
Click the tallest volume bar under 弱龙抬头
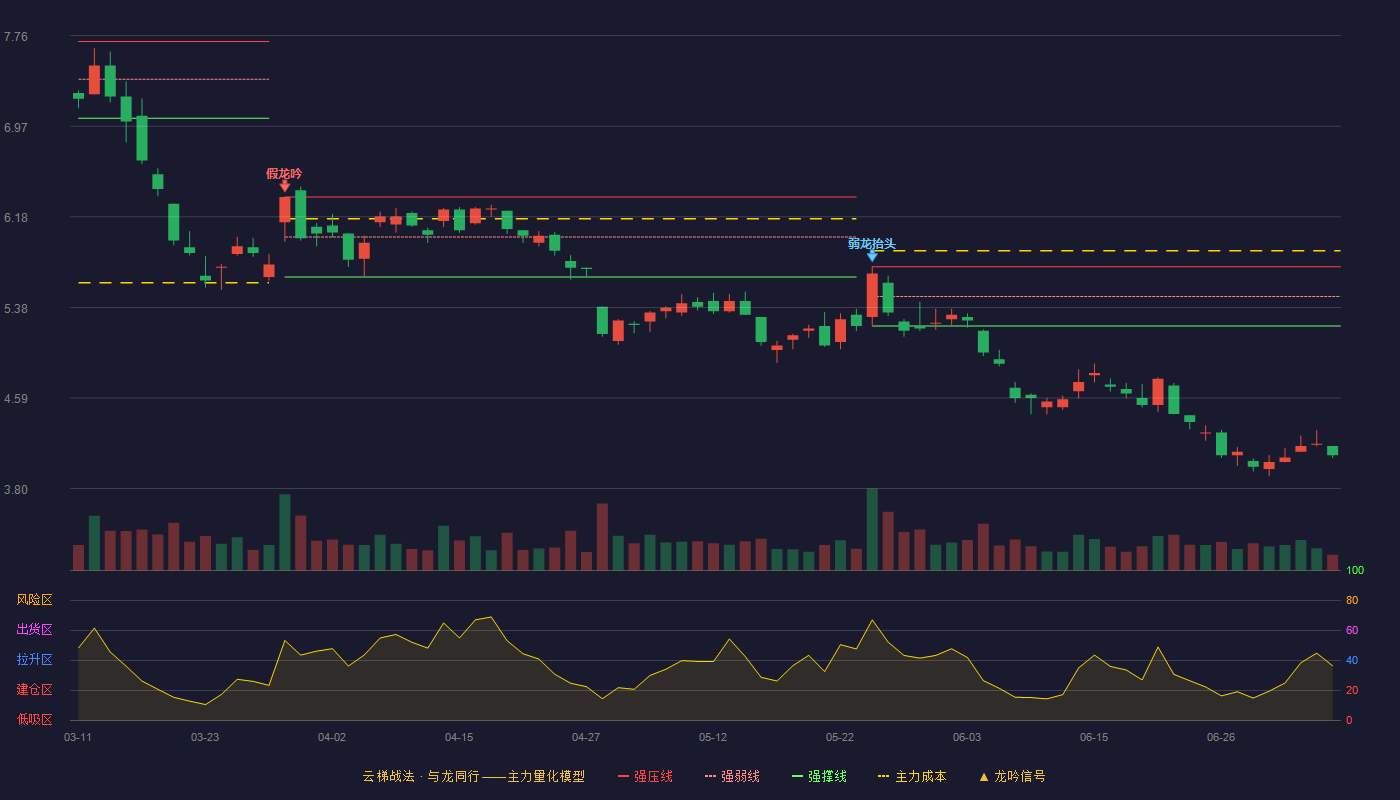[872, 530]
